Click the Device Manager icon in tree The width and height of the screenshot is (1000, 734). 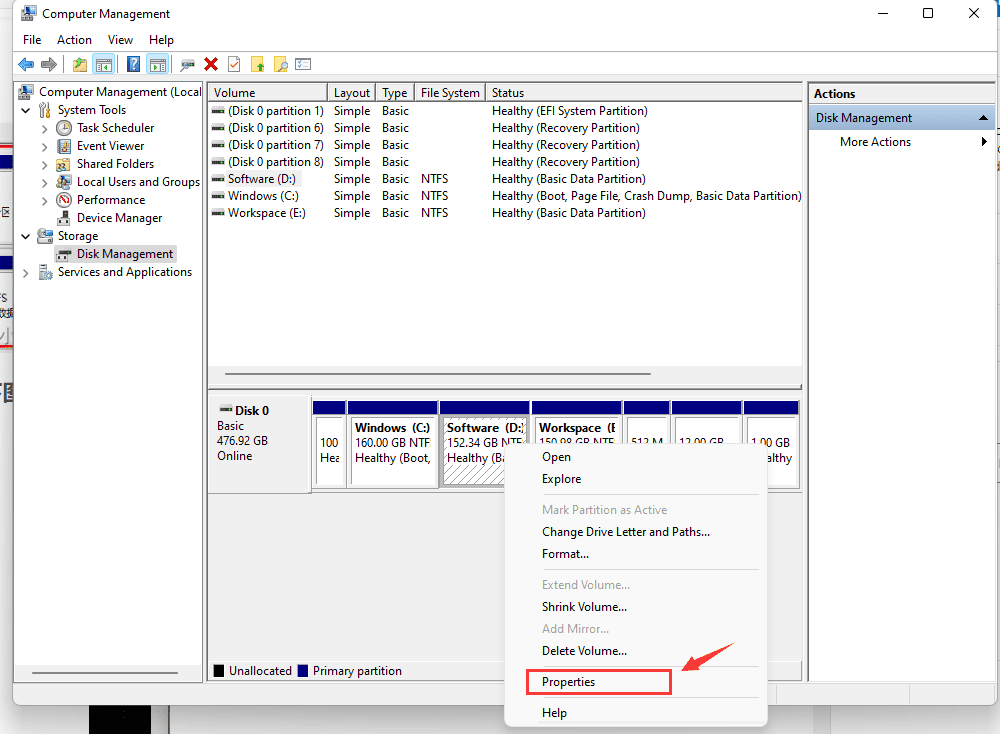tap(64, 218)
